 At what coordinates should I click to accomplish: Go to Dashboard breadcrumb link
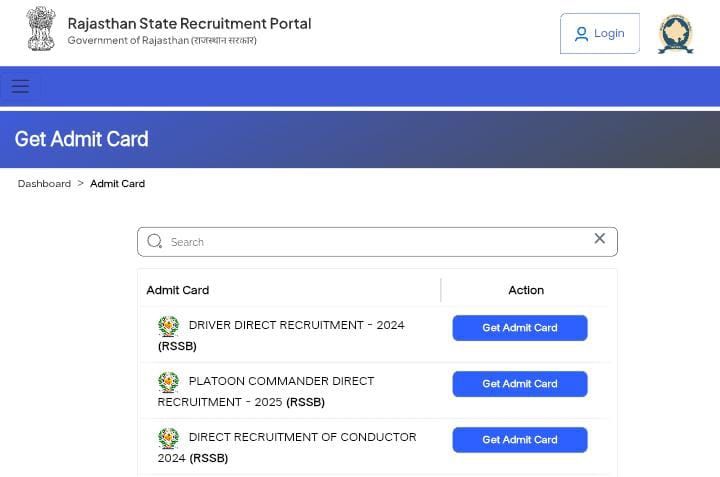(x=44, y=184)
